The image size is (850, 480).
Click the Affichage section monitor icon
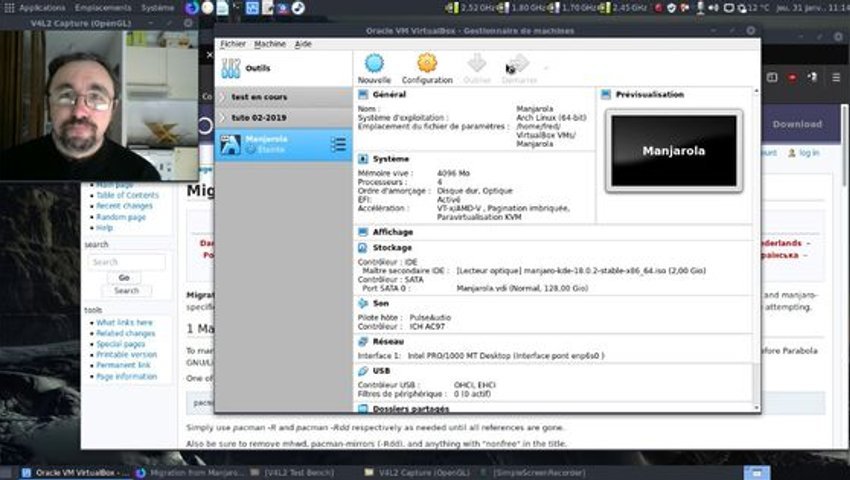[x=363, y=232]
